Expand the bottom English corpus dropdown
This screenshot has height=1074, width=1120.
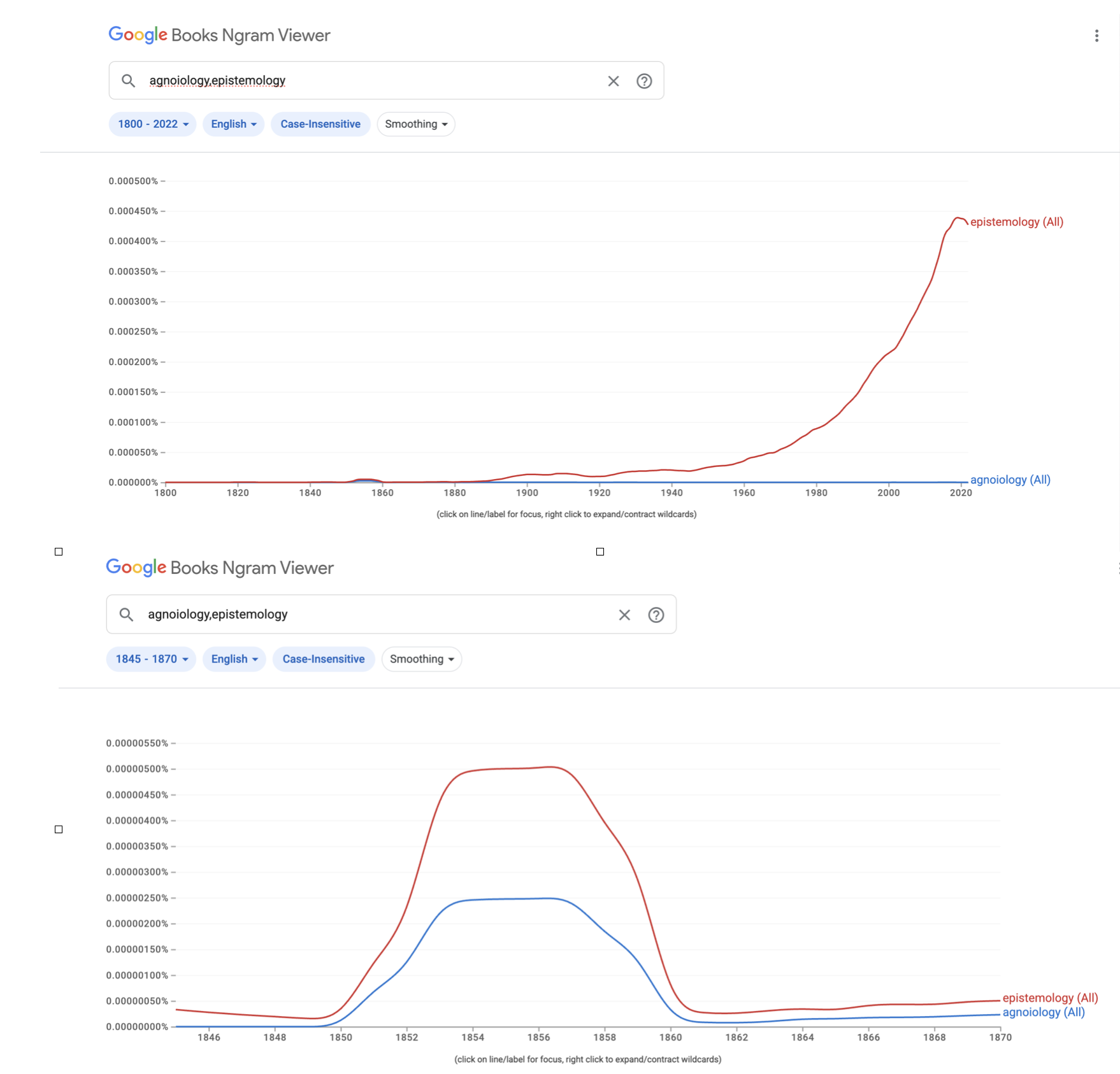click(234, 659)
